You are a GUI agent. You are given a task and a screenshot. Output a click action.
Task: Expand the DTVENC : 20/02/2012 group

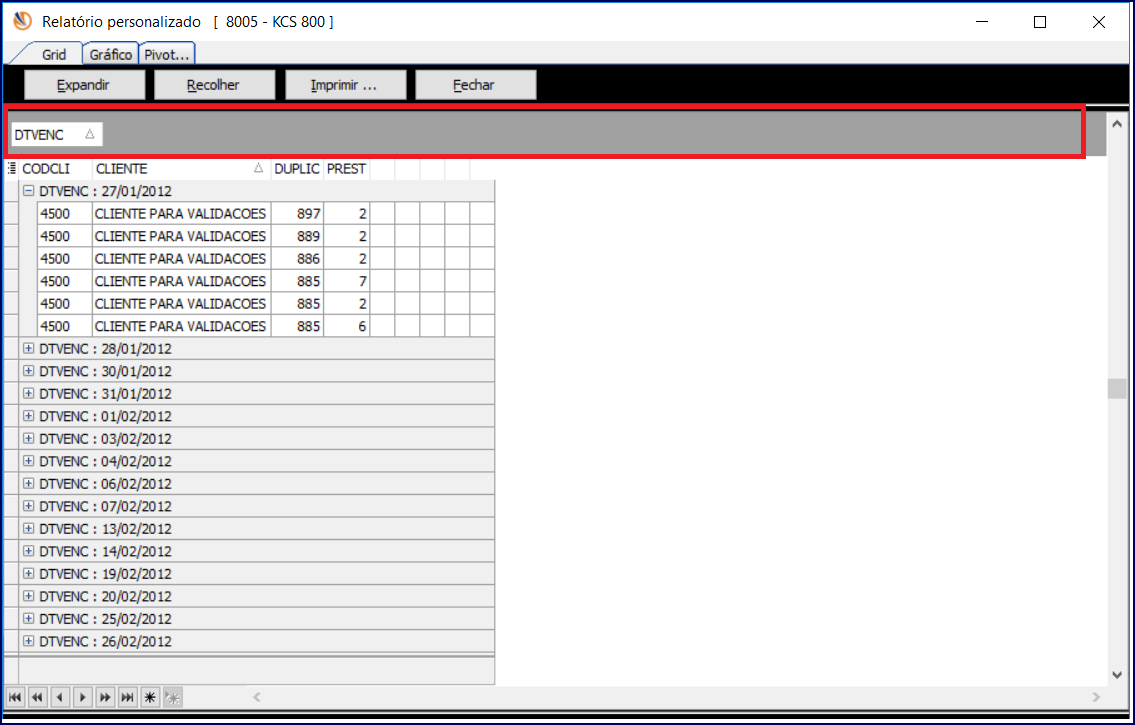[x=28, y=595]
